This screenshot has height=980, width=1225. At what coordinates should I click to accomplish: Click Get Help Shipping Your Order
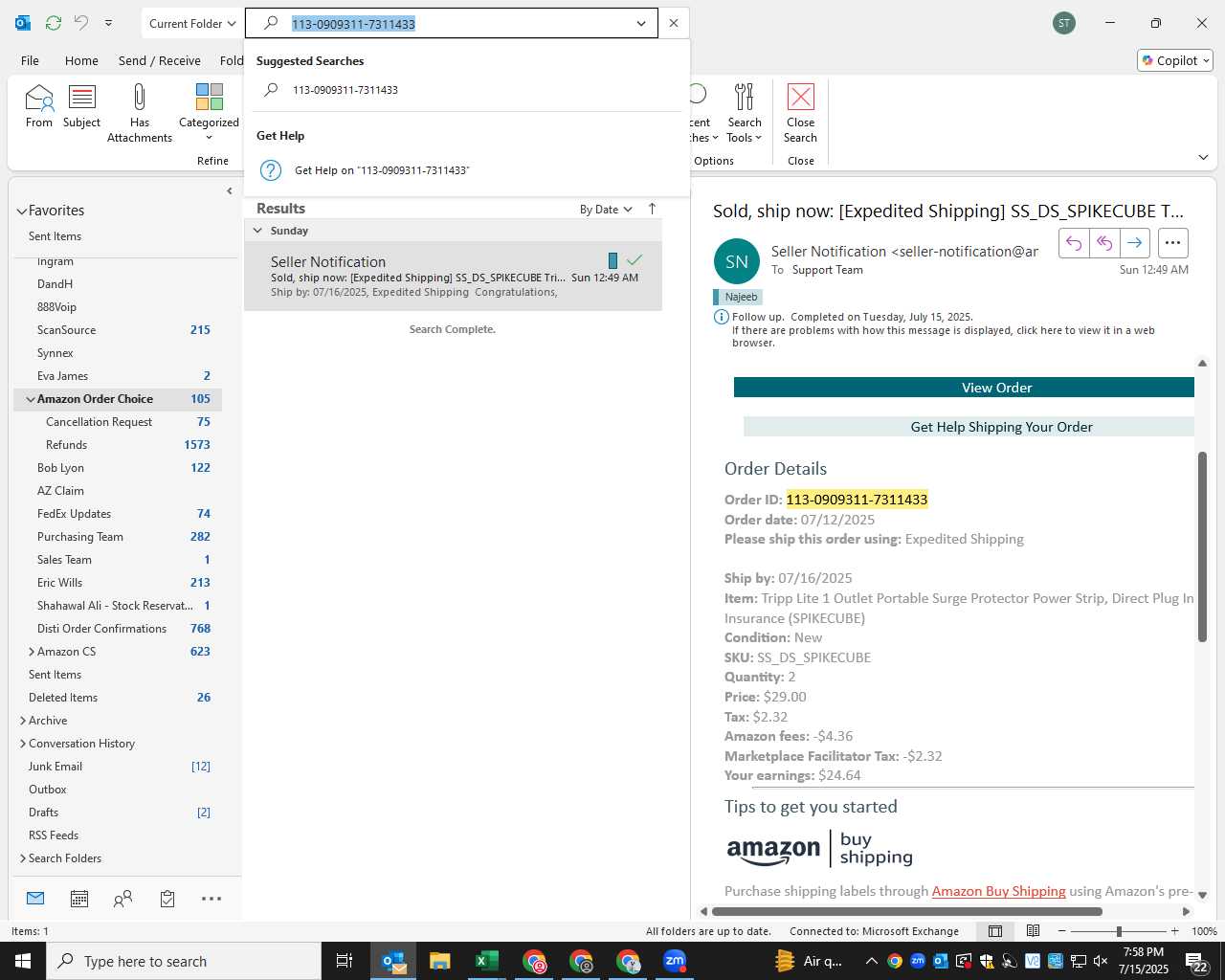pyautogui.click(x=969, y=427)
